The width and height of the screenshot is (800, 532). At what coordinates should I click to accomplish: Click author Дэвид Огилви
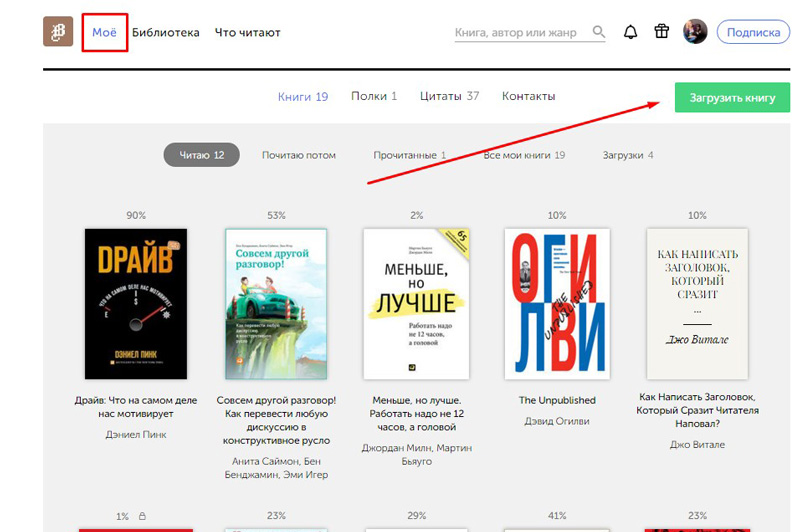click(x=557, y=421)
